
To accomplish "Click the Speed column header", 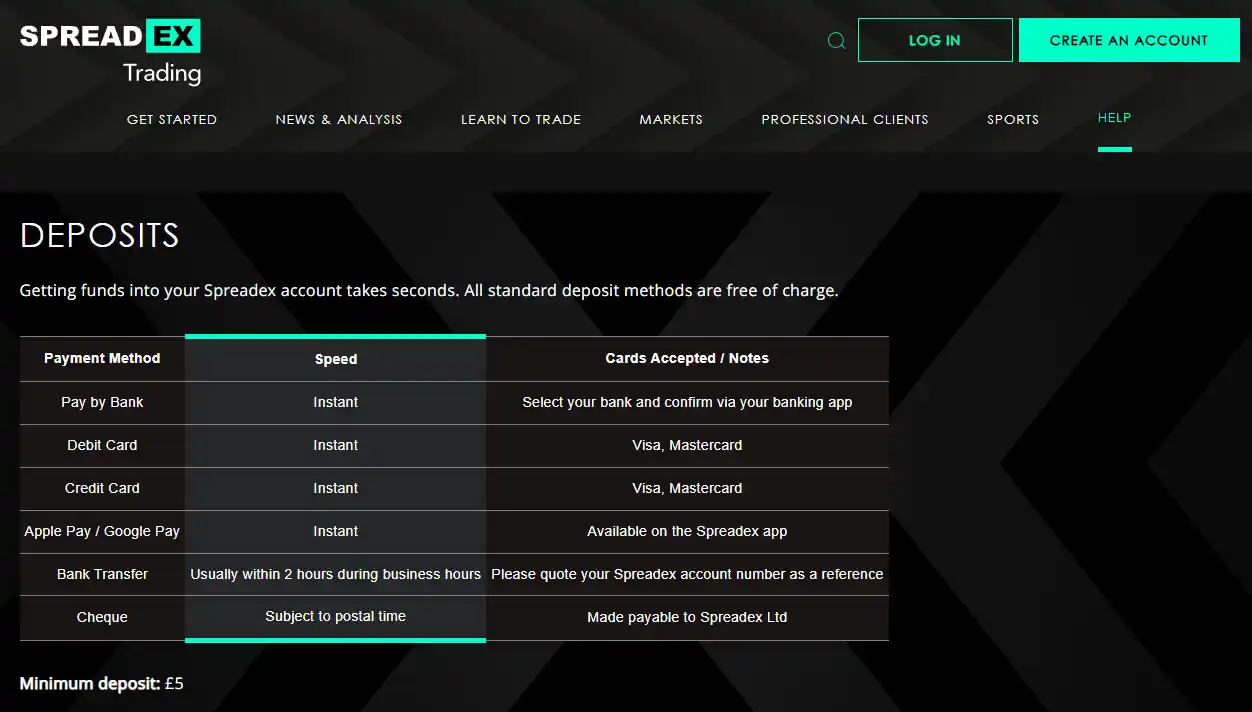I will coord(336,359).
